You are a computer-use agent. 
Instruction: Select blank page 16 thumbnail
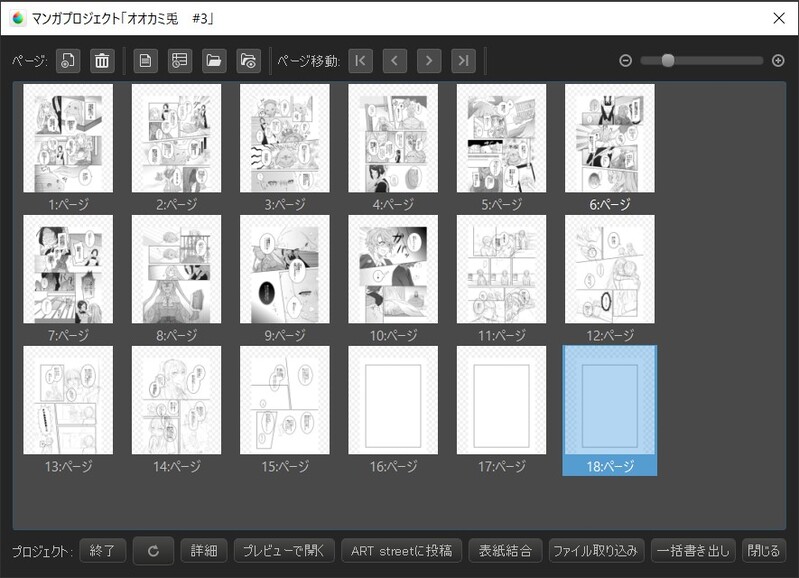(x=393, y=400)
